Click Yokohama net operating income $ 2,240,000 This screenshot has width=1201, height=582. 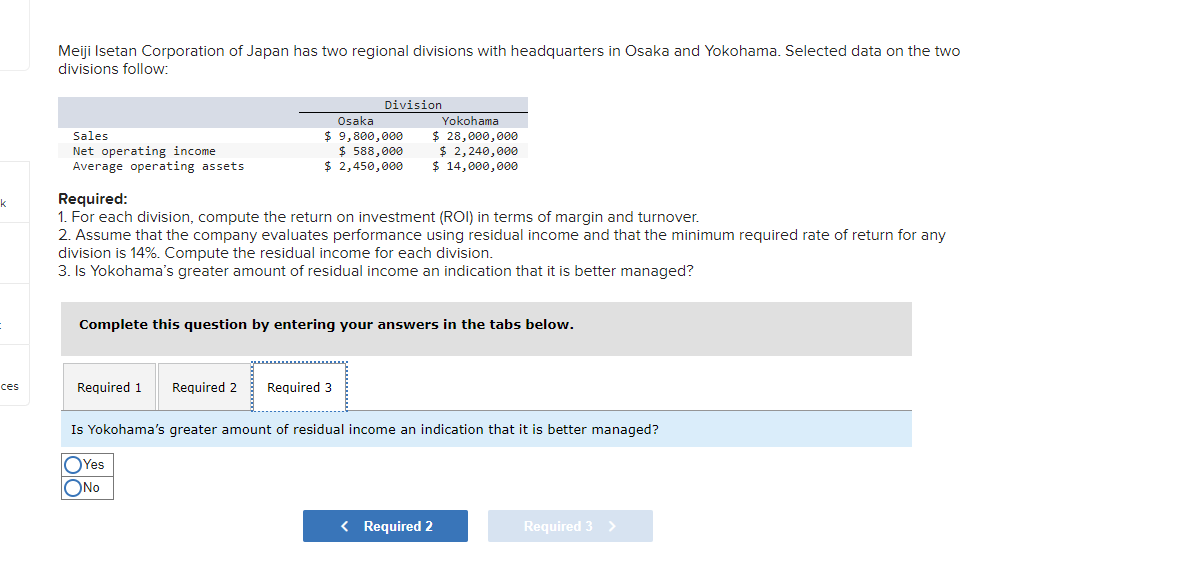click(x=479, y=151)
